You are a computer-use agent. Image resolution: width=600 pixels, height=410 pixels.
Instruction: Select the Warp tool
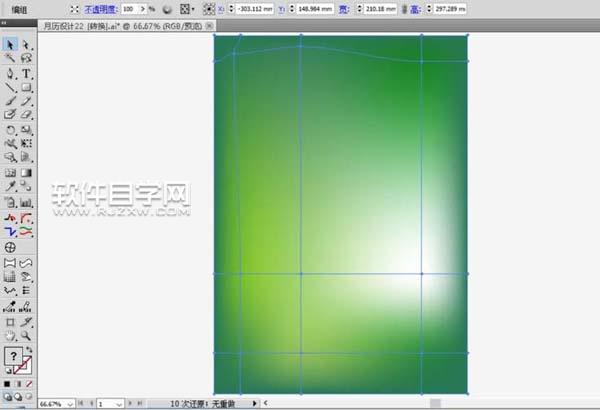(10, 144)
